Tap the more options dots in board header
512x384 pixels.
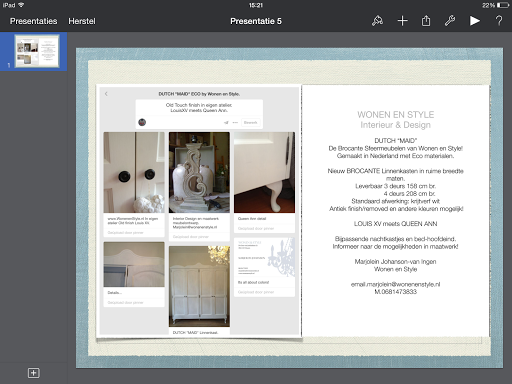235,122
